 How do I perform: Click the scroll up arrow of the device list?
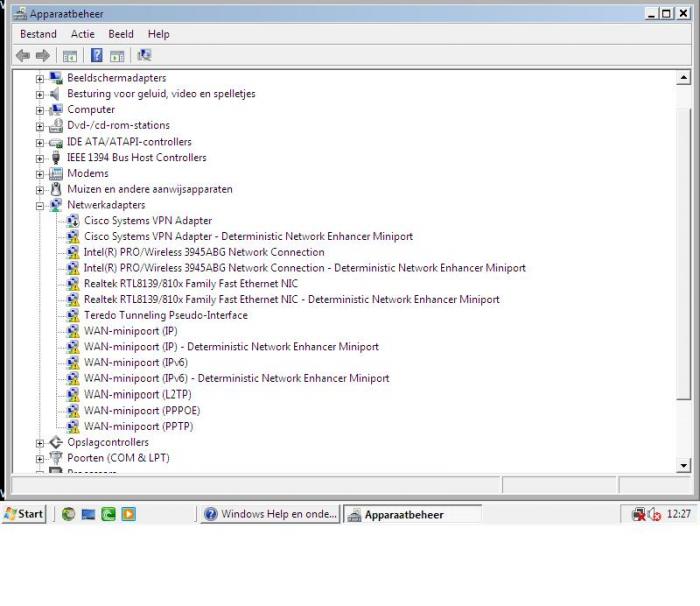(x=683, y=78)
